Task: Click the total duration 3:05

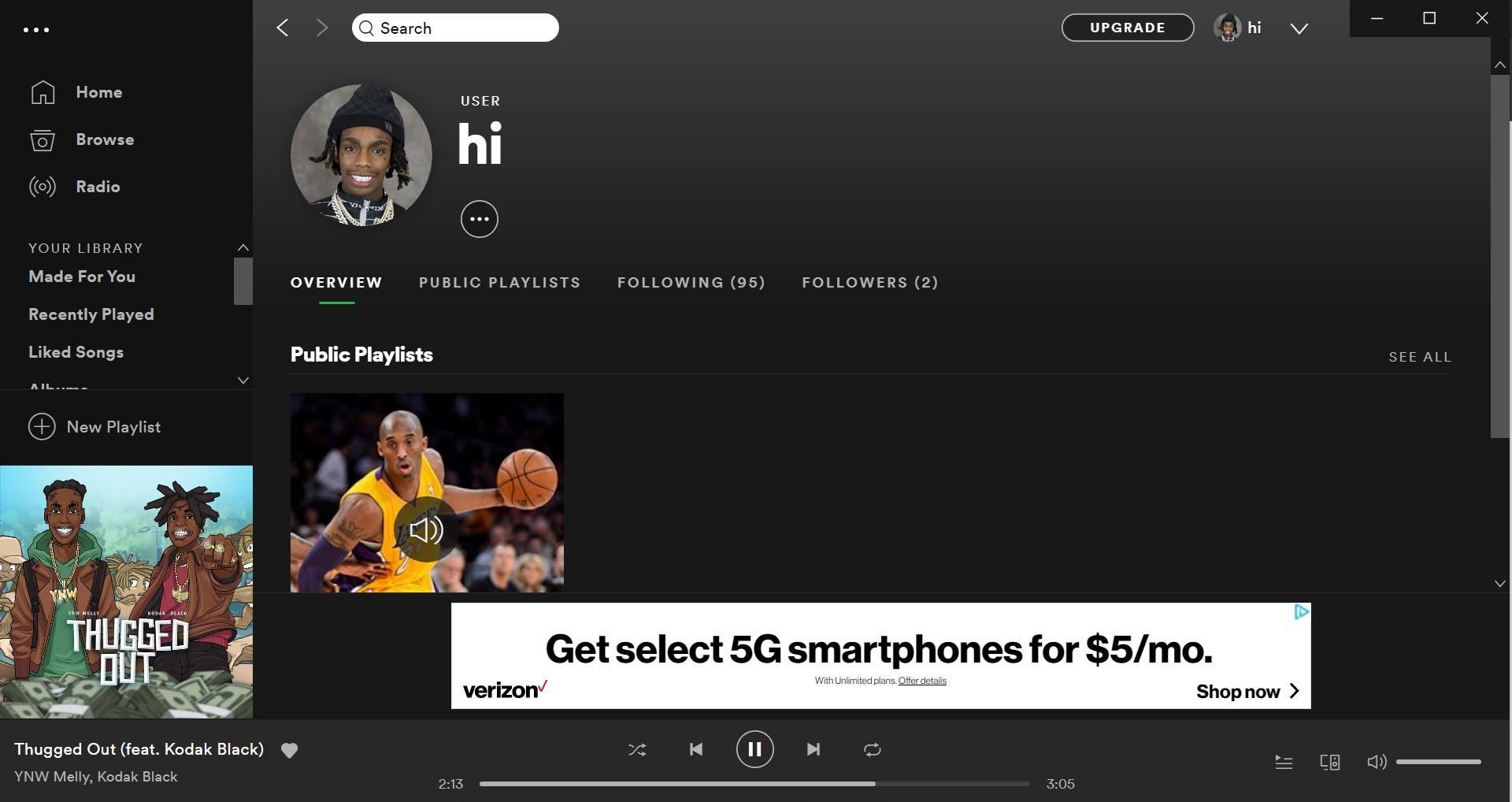Action: 1060,784
